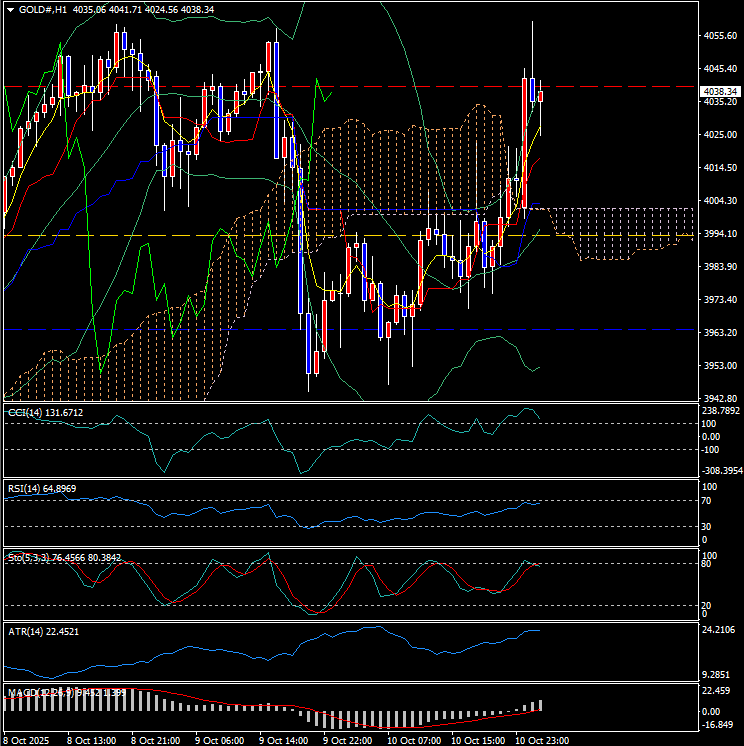Click the 3953.00 price scale label

720,366
